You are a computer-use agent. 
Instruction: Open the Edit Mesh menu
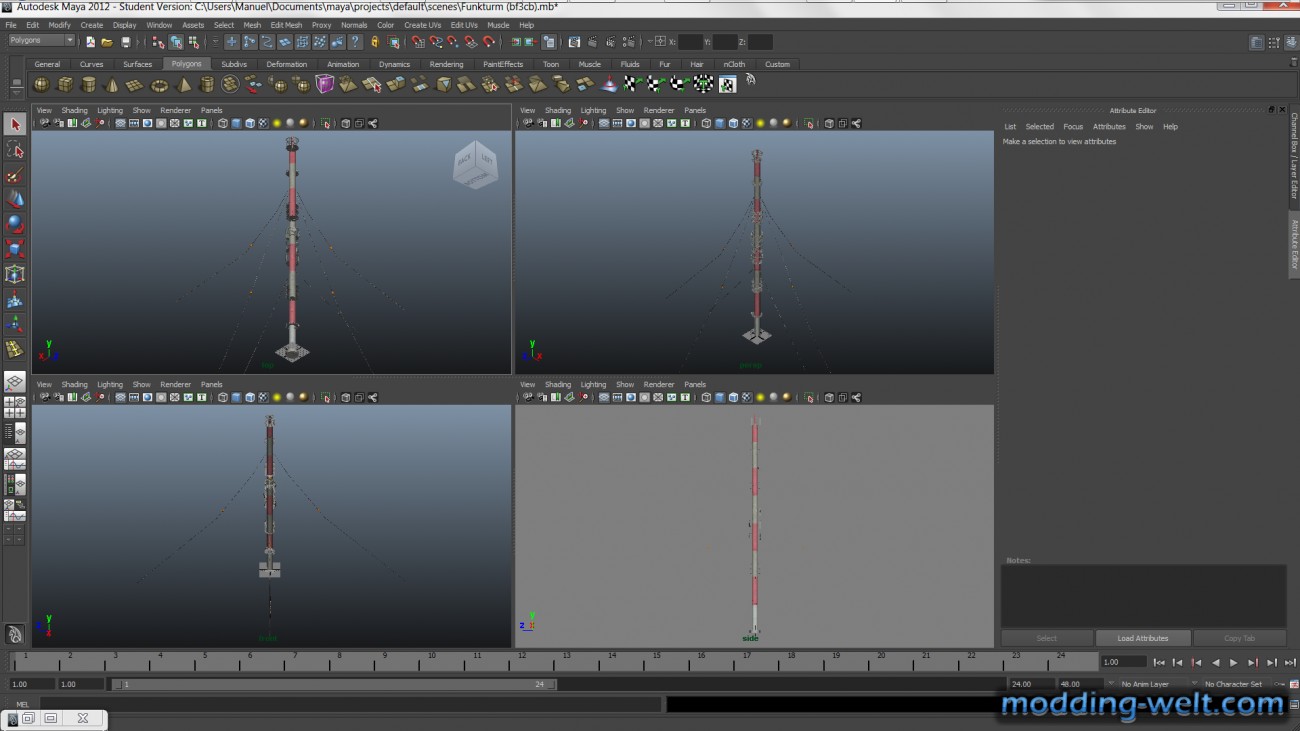click(x=286, y=25)
